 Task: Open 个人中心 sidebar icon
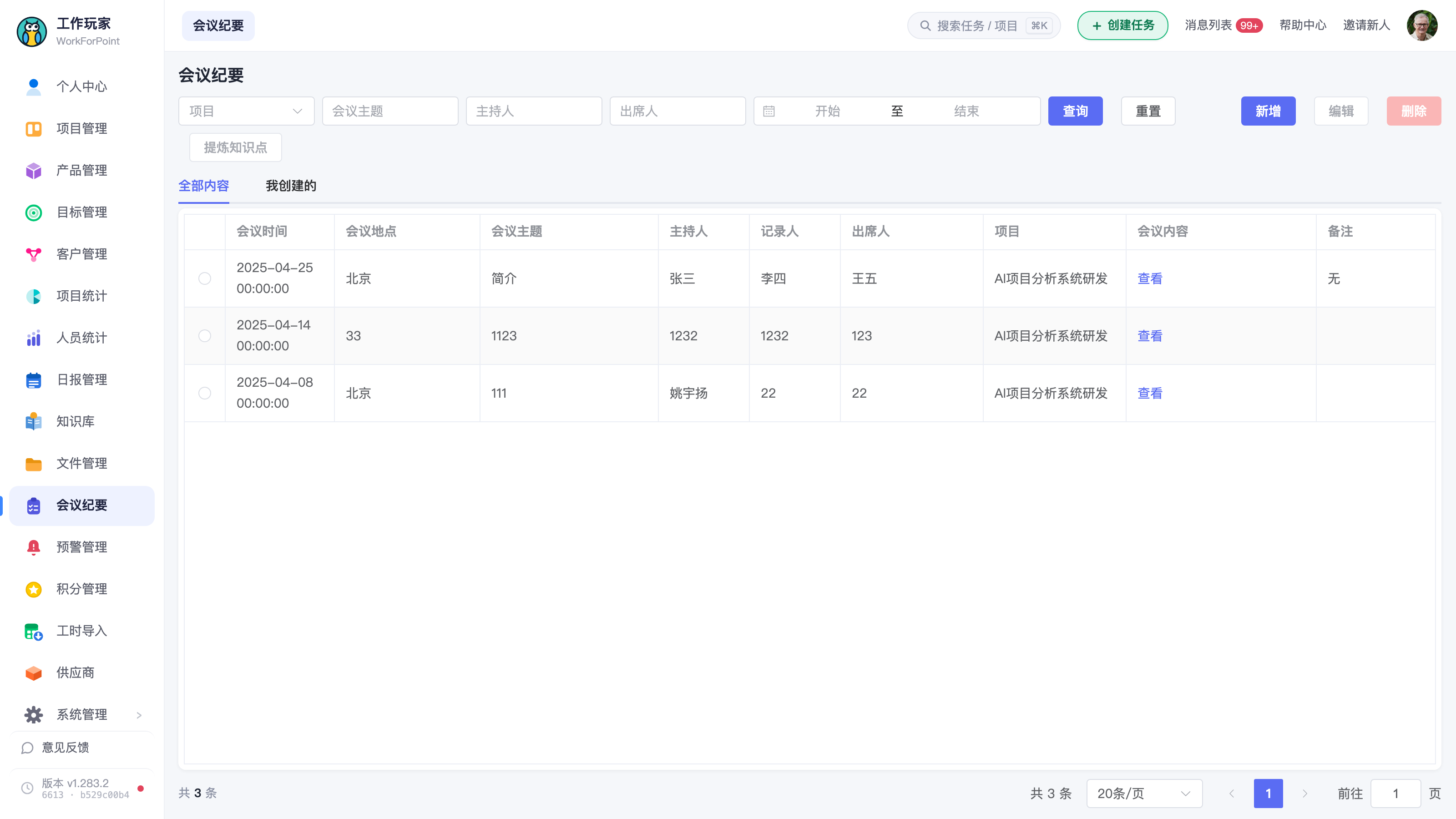pos(33,86)
